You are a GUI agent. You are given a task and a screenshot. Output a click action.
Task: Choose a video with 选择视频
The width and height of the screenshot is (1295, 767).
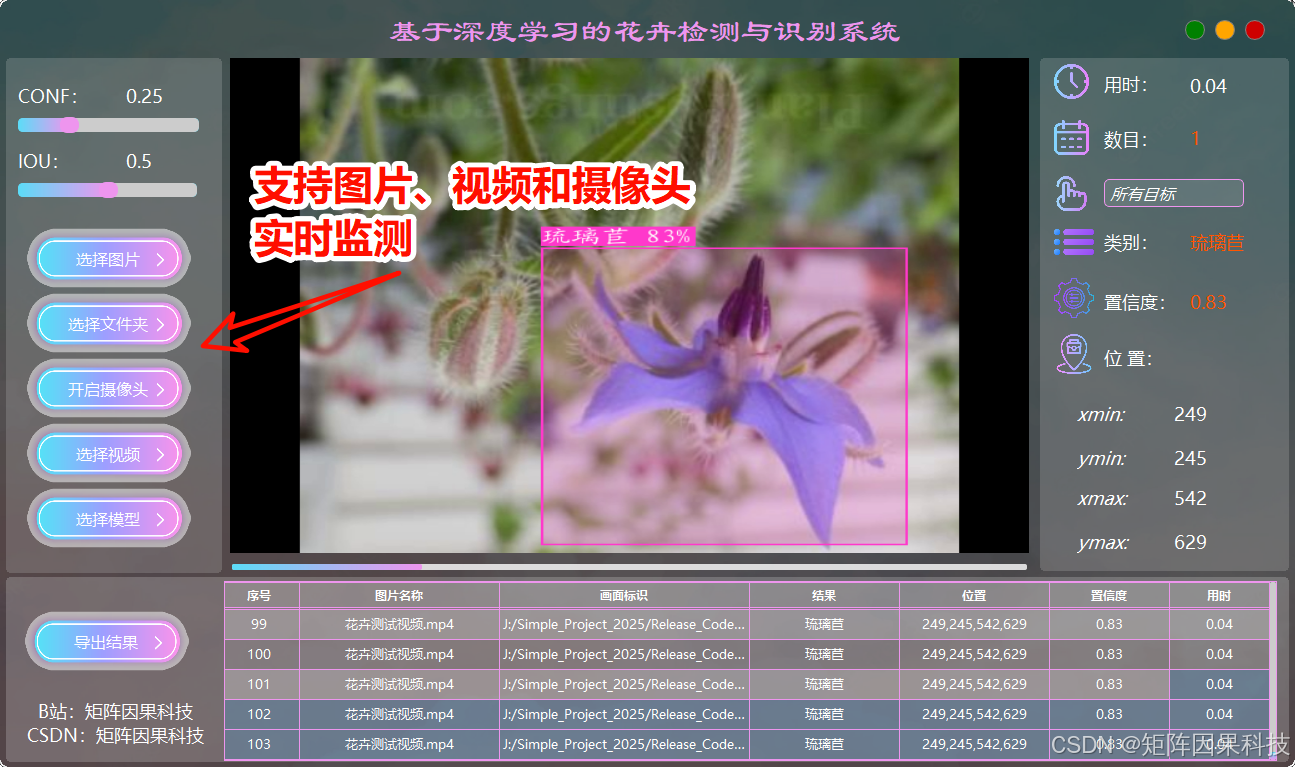click(108, 454)
